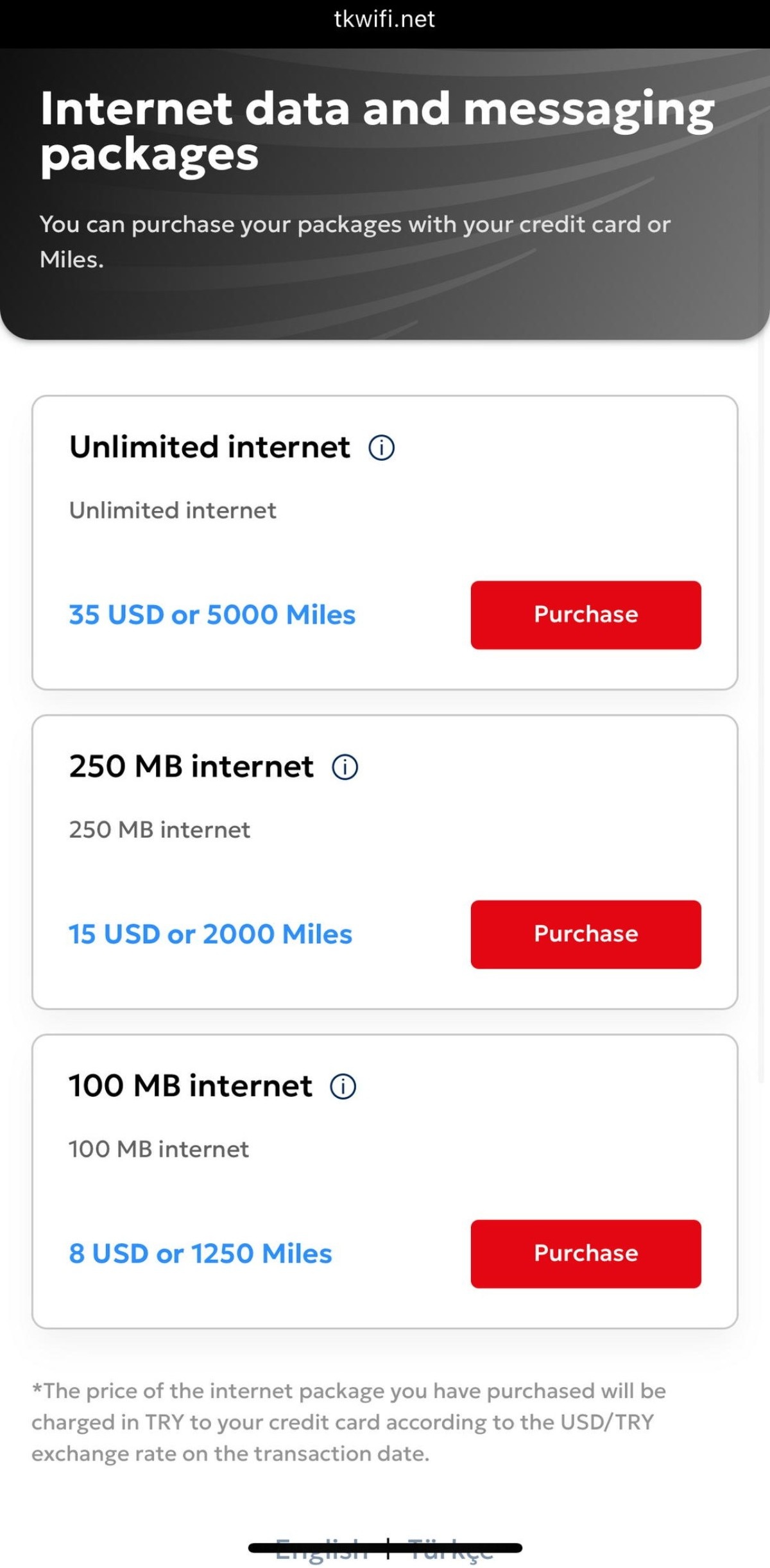Buy the 100 MB internet package
This screenshot has height=1568, width=770.
[585, 1254]
